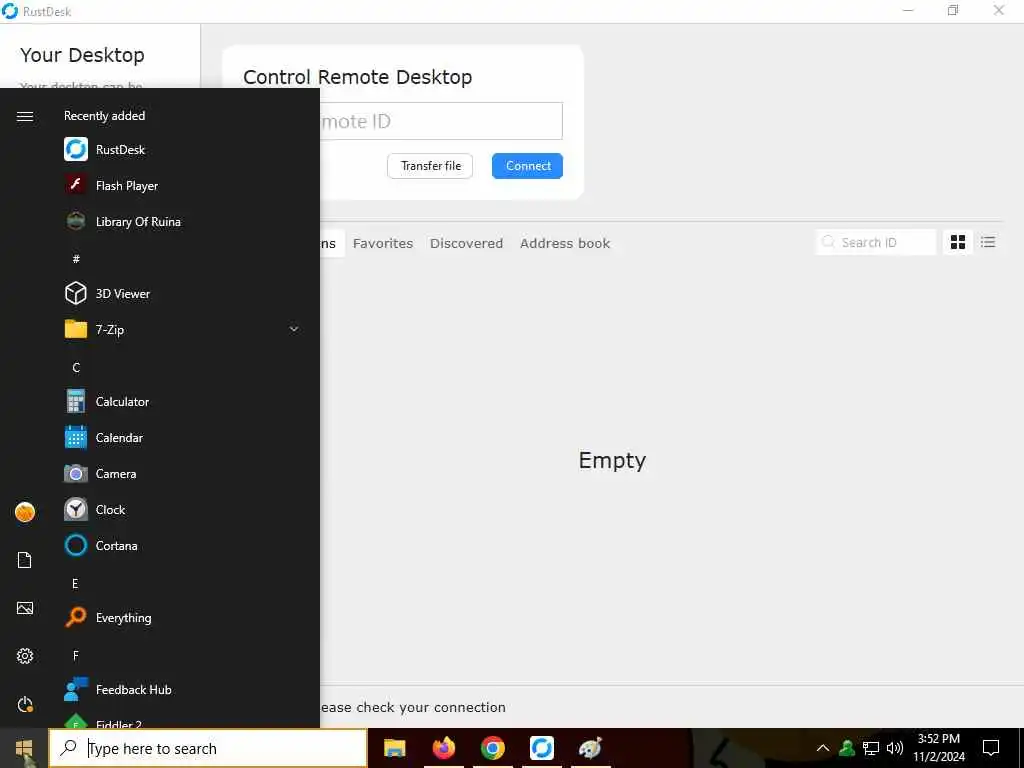Open the 7-Zip folder entry
The image size is (1024, 768).
tap(183, 329)
